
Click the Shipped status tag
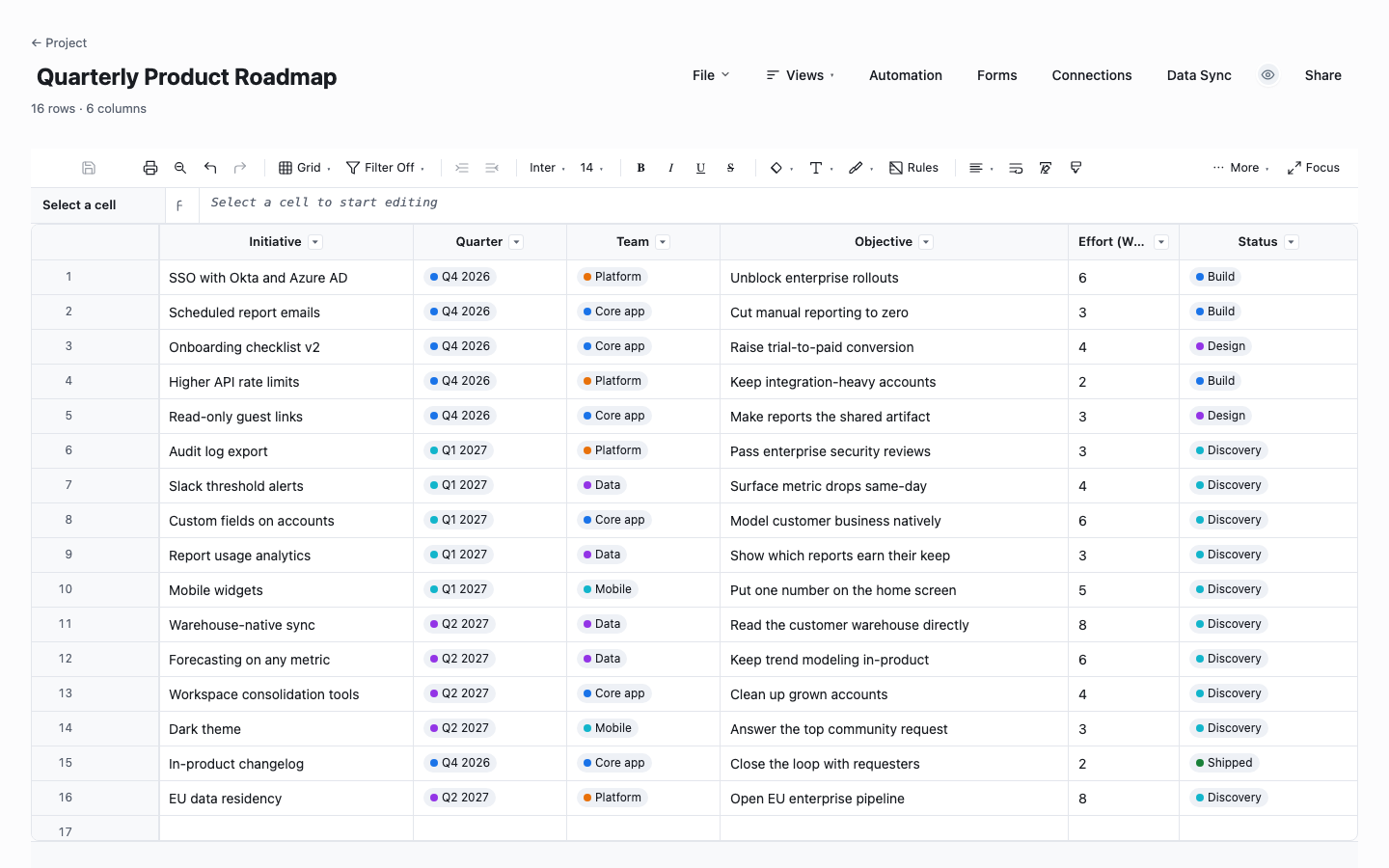1223,763
